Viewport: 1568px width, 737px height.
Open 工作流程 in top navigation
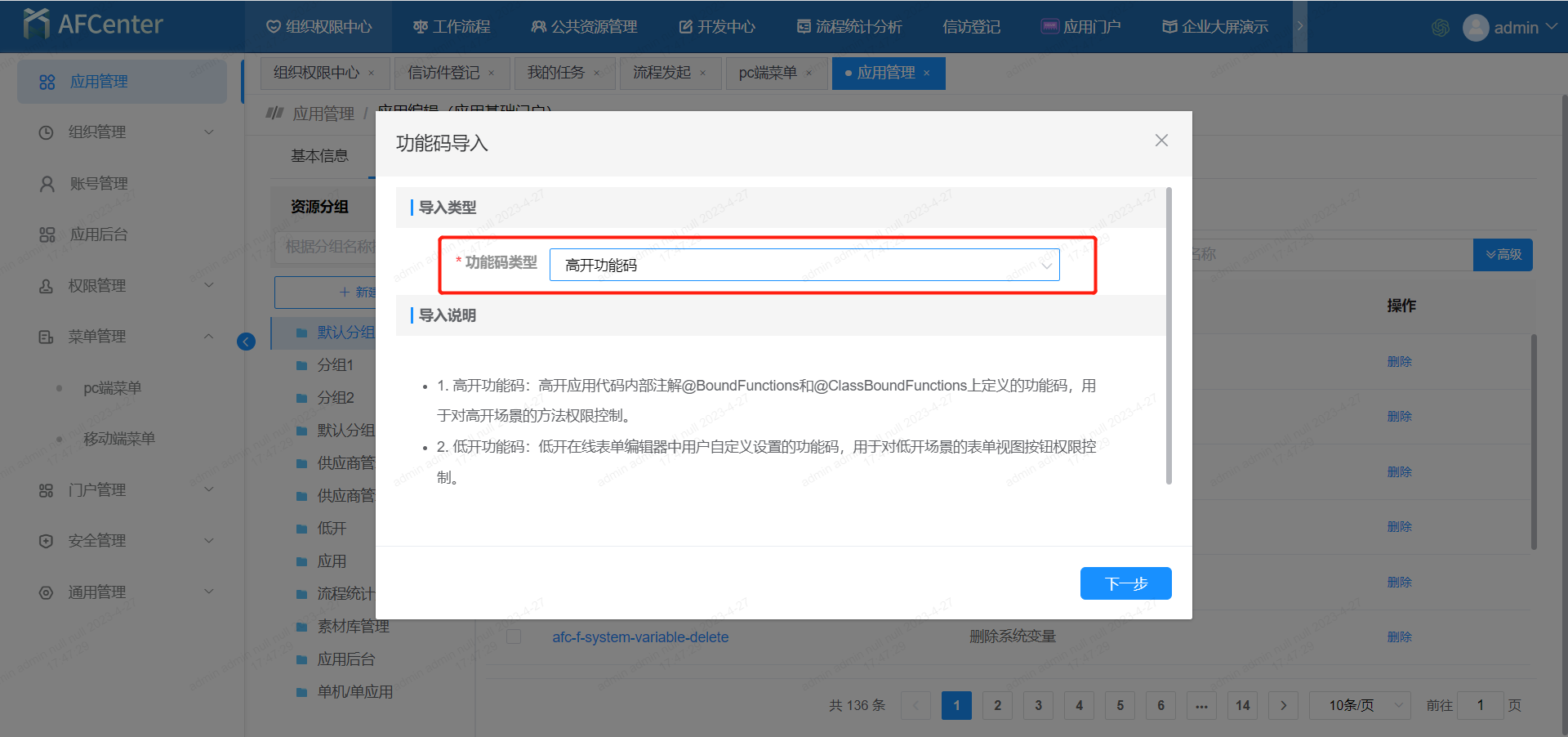[452, 27]
